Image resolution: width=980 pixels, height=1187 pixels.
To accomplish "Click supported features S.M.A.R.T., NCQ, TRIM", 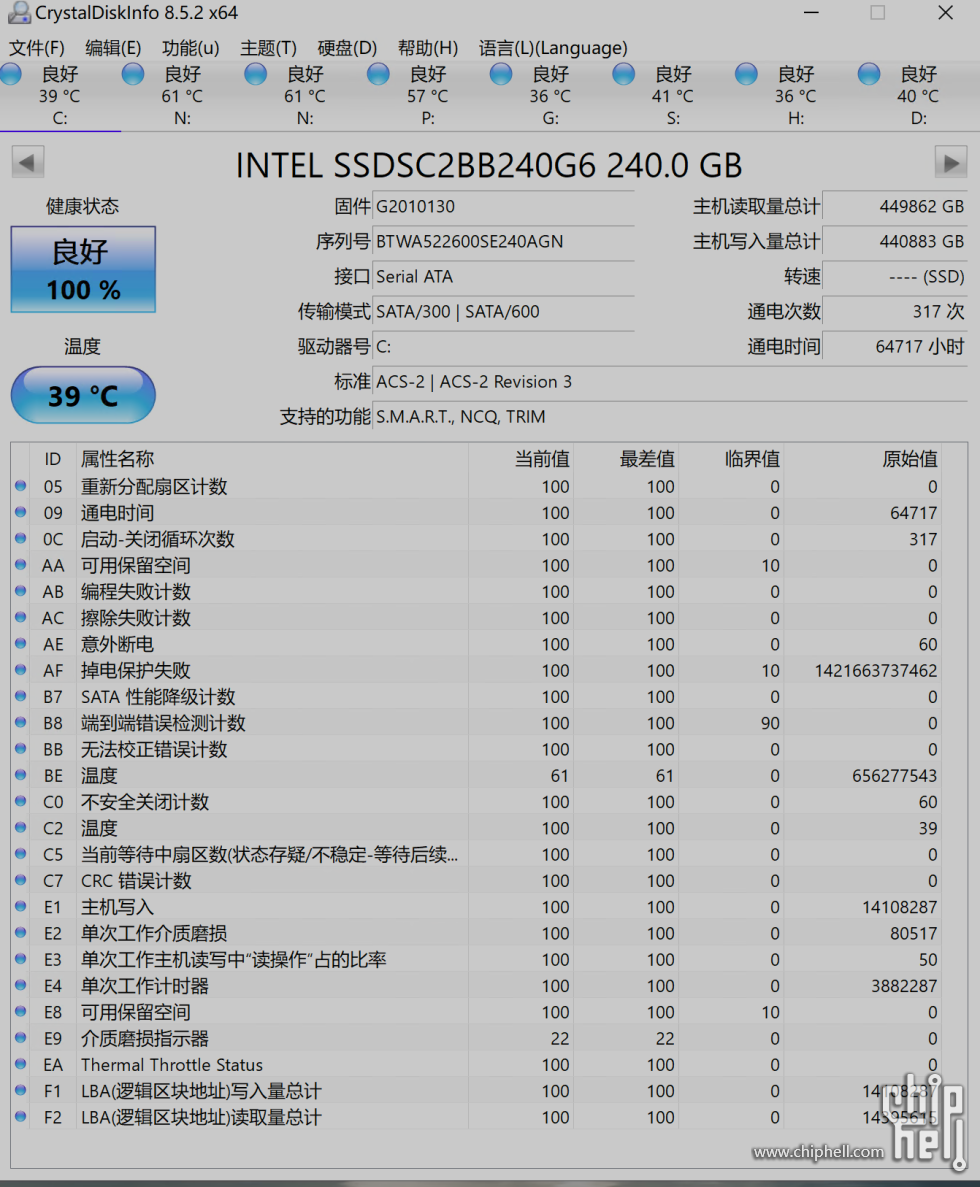I will coord(670,416).
